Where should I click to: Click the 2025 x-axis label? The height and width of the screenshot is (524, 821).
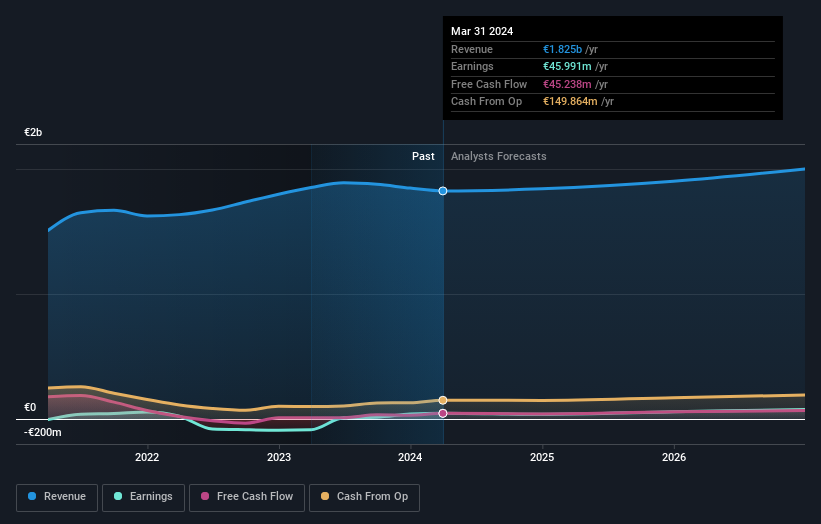(x=542, y=457)
